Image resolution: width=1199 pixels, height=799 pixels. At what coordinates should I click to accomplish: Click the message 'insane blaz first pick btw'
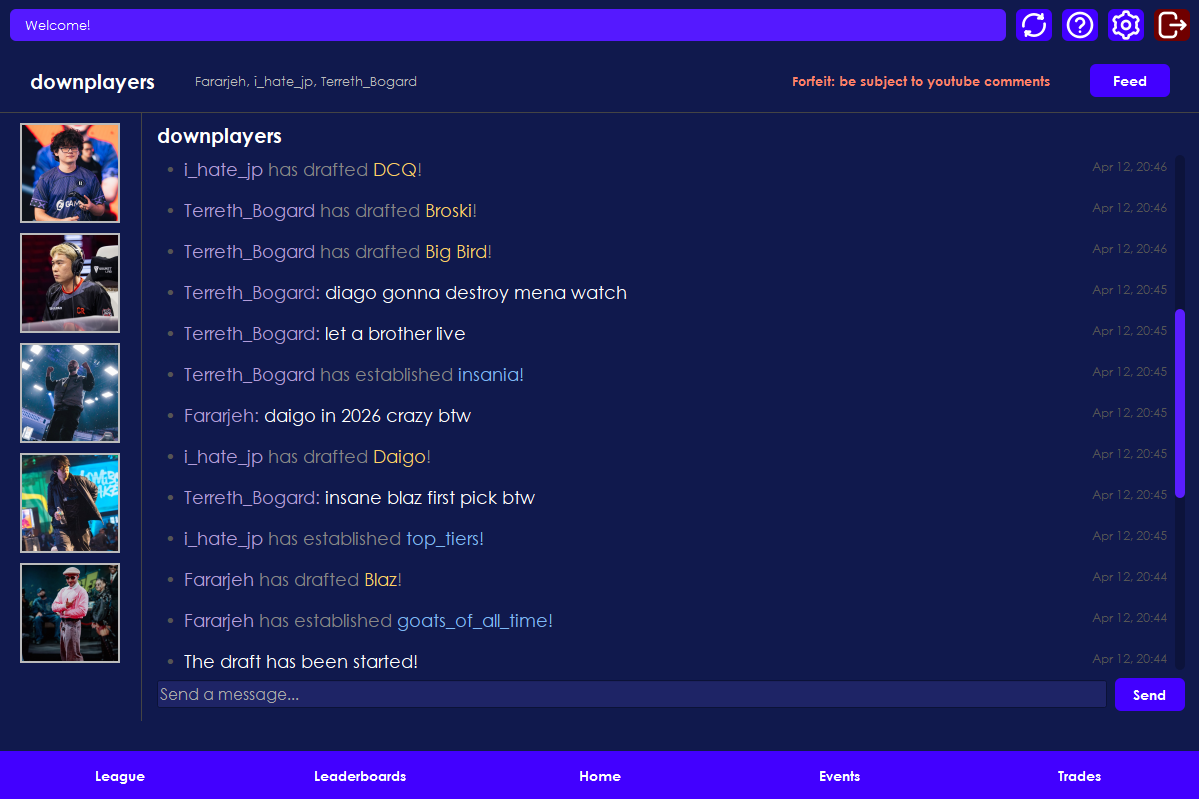tap(430, 498)
